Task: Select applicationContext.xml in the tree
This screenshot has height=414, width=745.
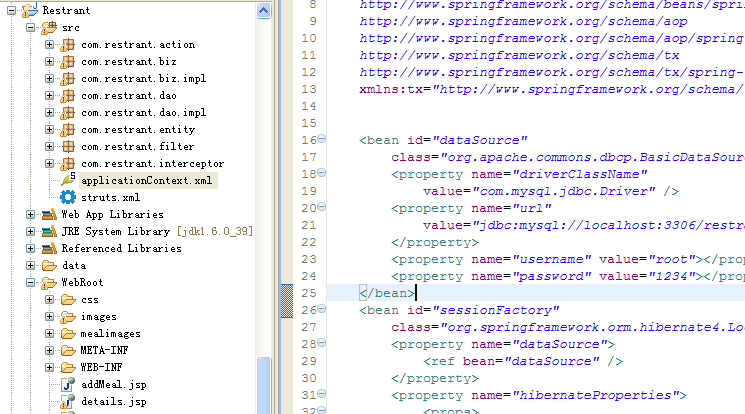Action: (x=146, y=181)
